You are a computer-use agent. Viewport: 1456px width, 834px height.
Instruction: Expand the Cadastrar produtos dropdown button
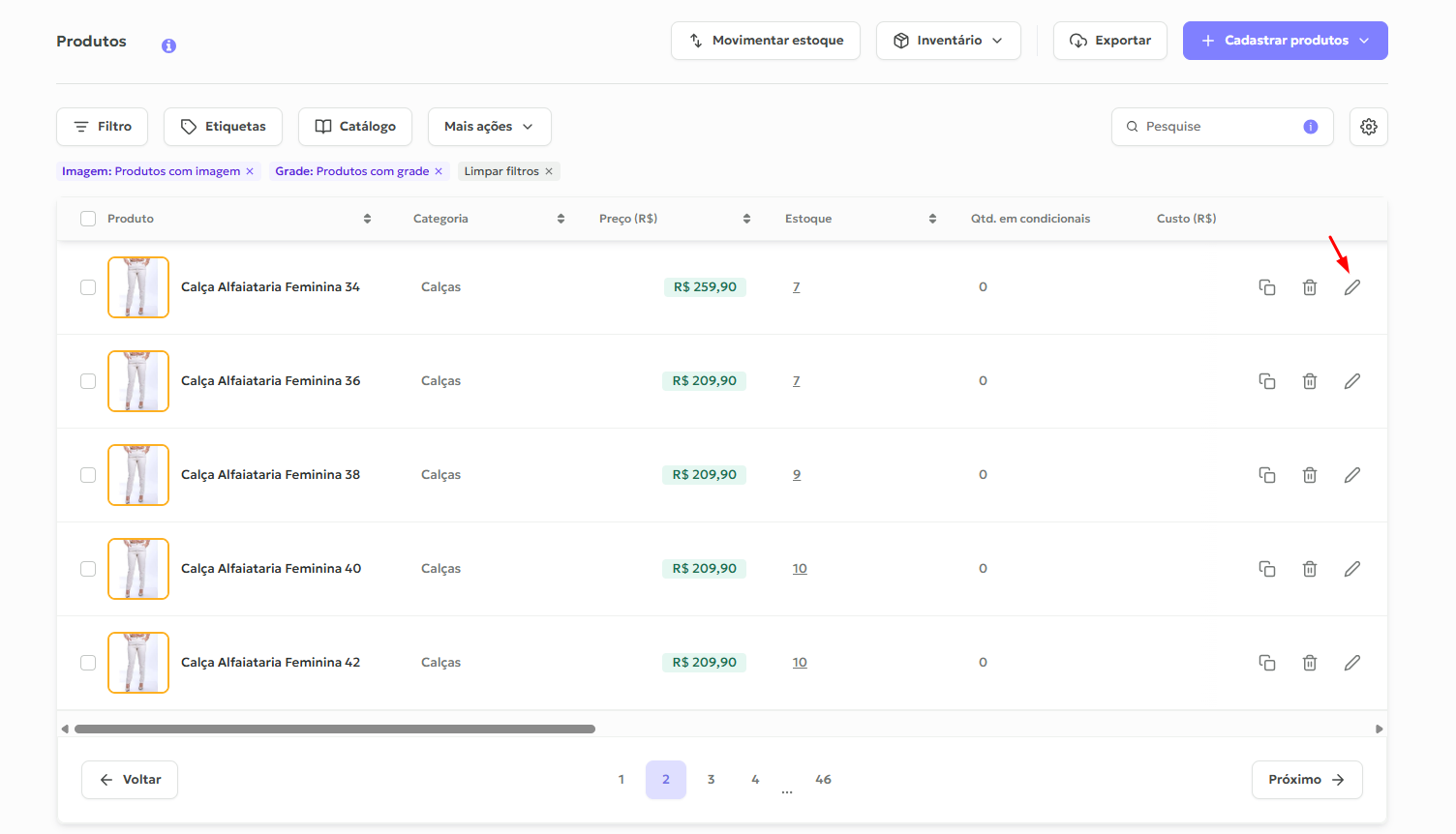pyautogui.click(x=1285, y=41)
